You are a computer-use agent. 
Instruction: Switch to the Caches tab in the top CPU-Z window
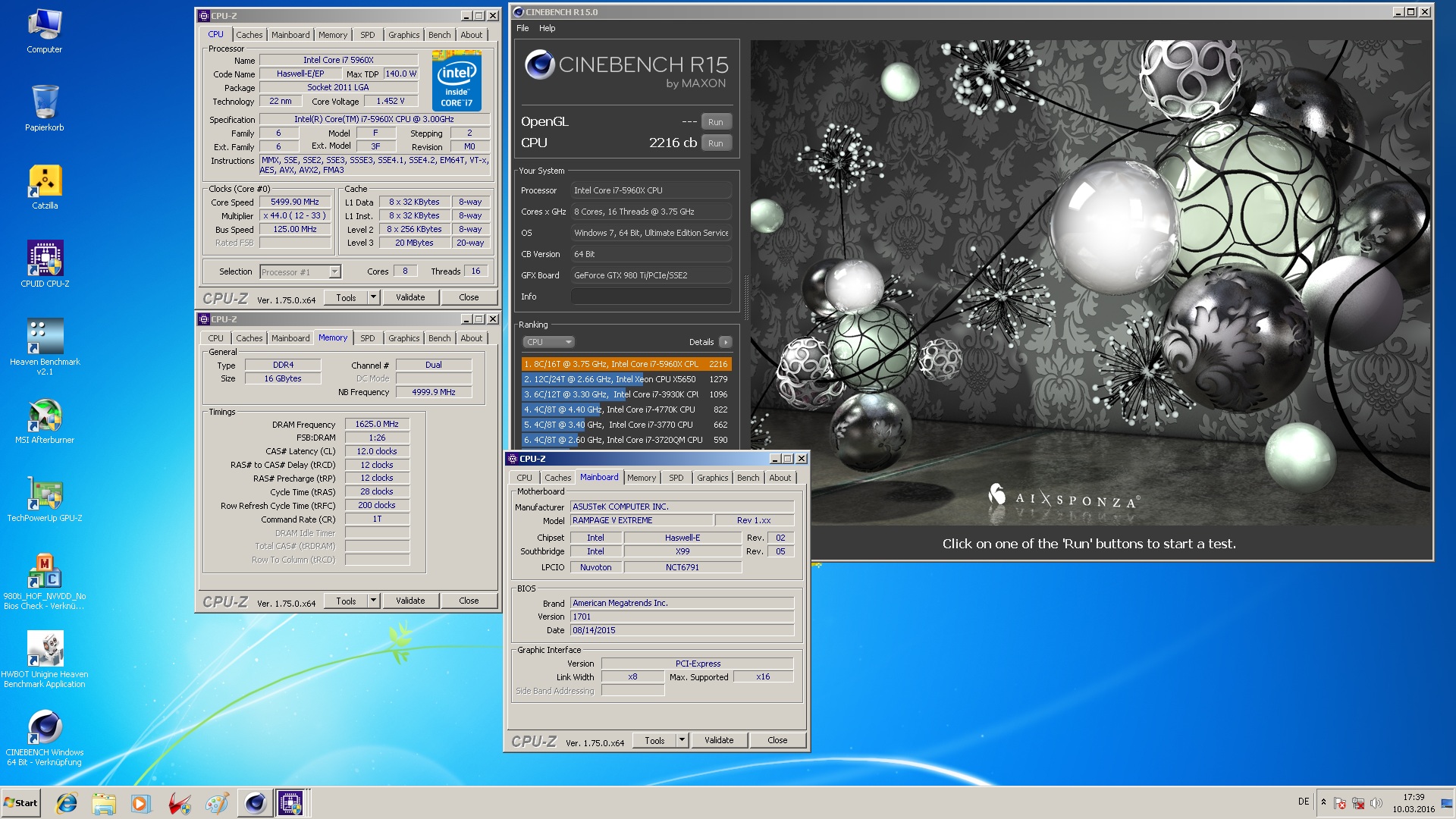click(249, 35)
